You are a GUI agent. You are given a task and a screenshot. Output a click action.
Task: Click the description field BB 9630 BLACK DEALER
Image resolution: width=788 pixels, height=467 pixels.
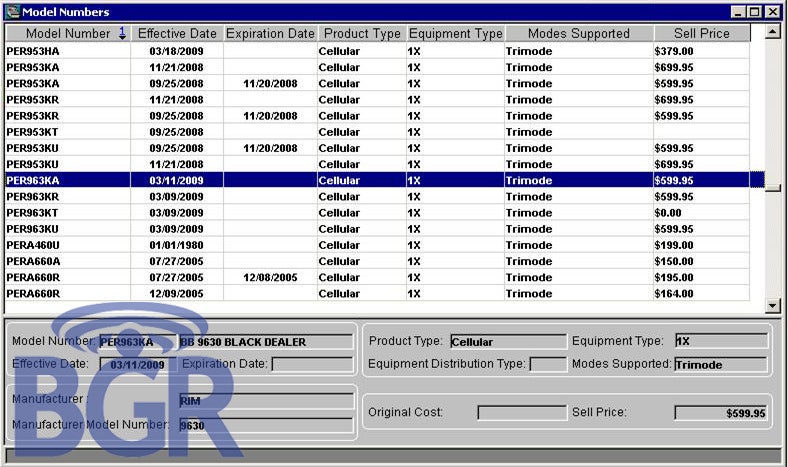266,342
